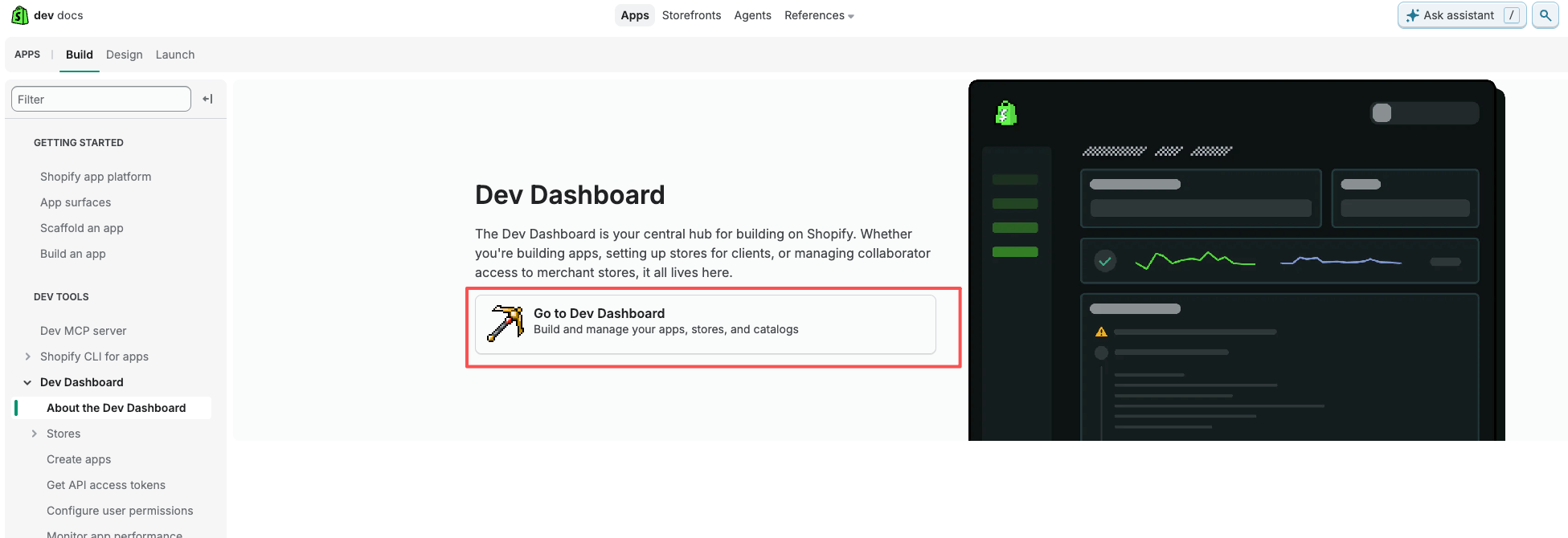Collapse the Dev Dashboard sidebar section
Image resolution: width=1568 pixels, height=538 pixels.
pyautogui.click(x=27, y=382)
